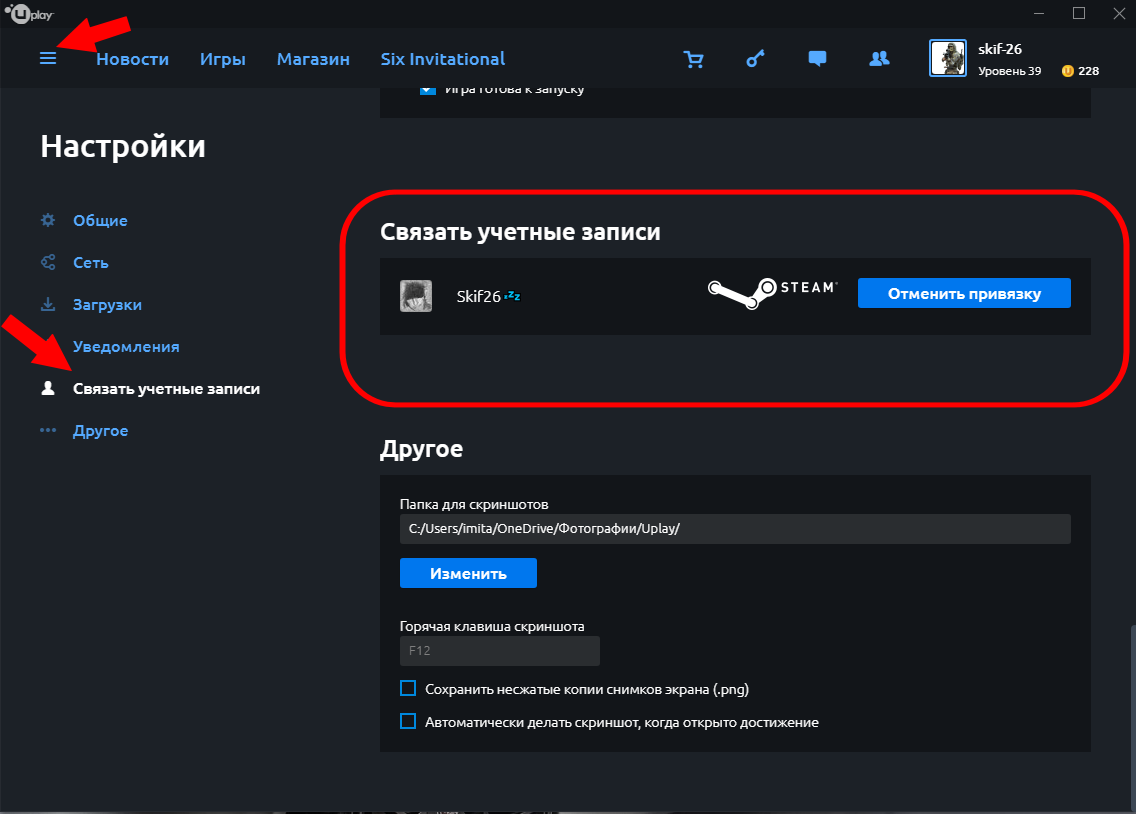
Task: Select Общие in settings sidebar
Action: pyautogui.click(x=100, y=220)
